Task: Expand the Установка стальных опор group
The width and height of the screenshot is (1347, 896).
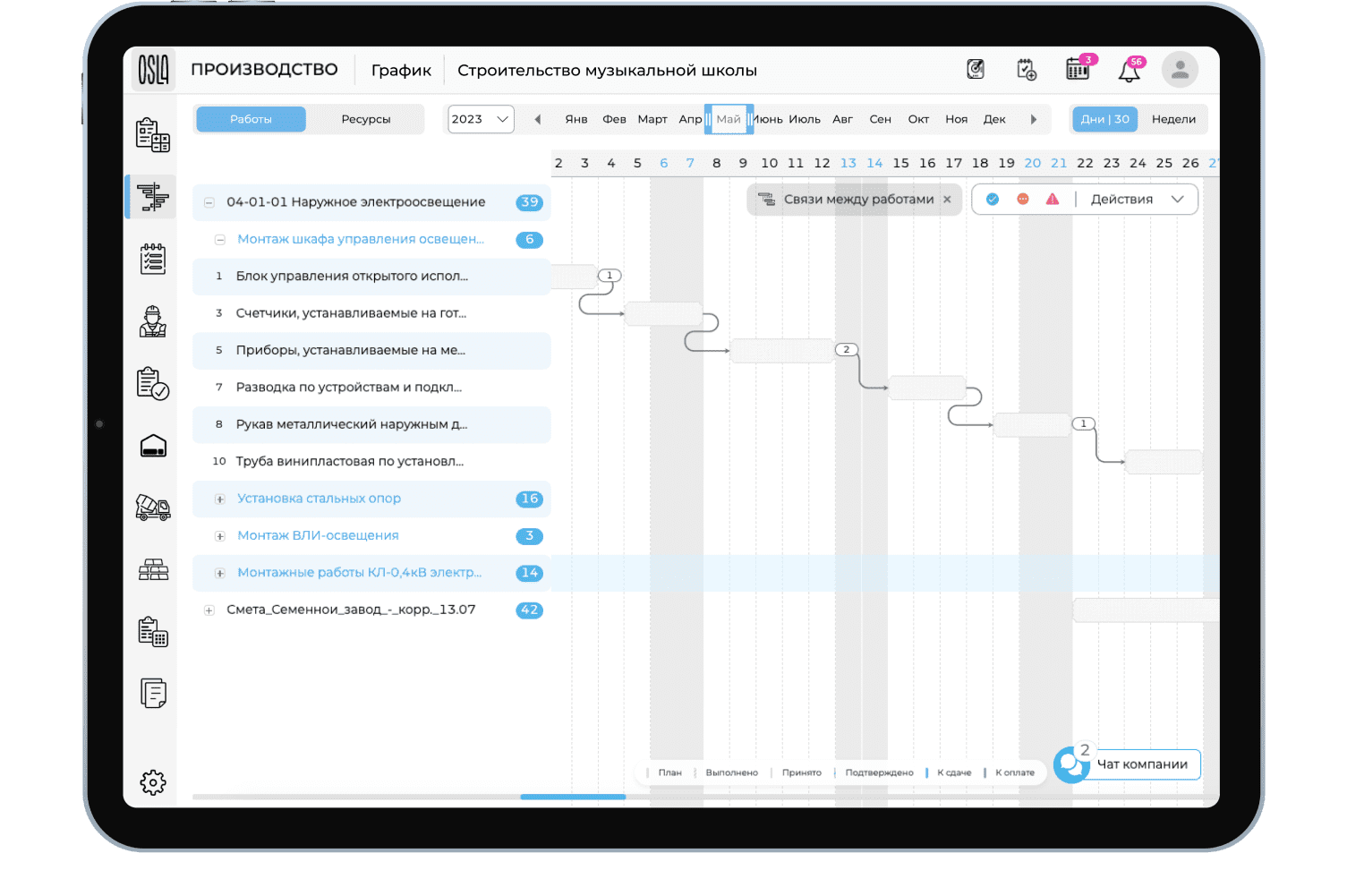Action: (x=220, y=499)
